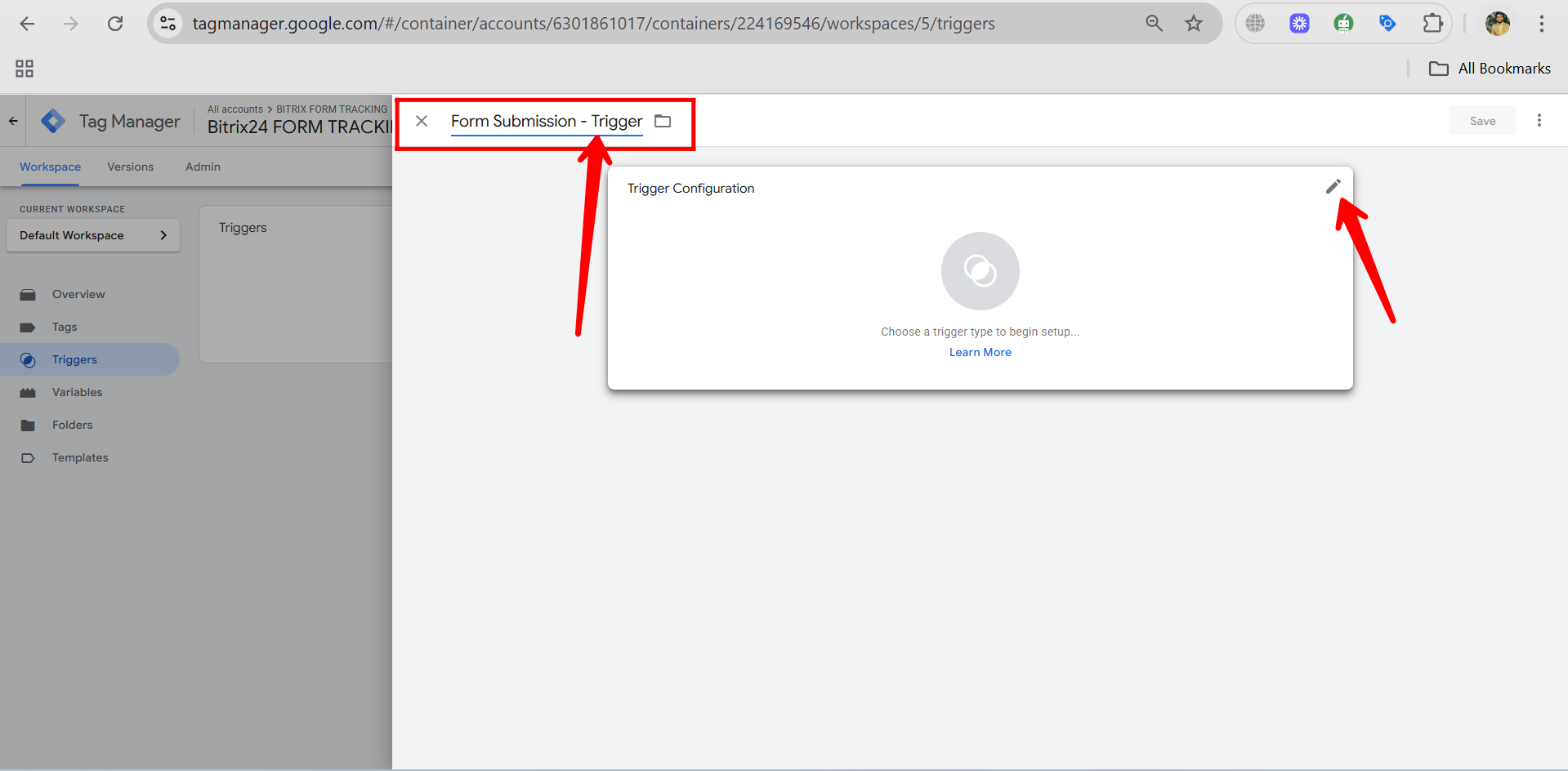Bookmark this page with the star icon
The image size is (1568, 771).
click(1194, 24)
